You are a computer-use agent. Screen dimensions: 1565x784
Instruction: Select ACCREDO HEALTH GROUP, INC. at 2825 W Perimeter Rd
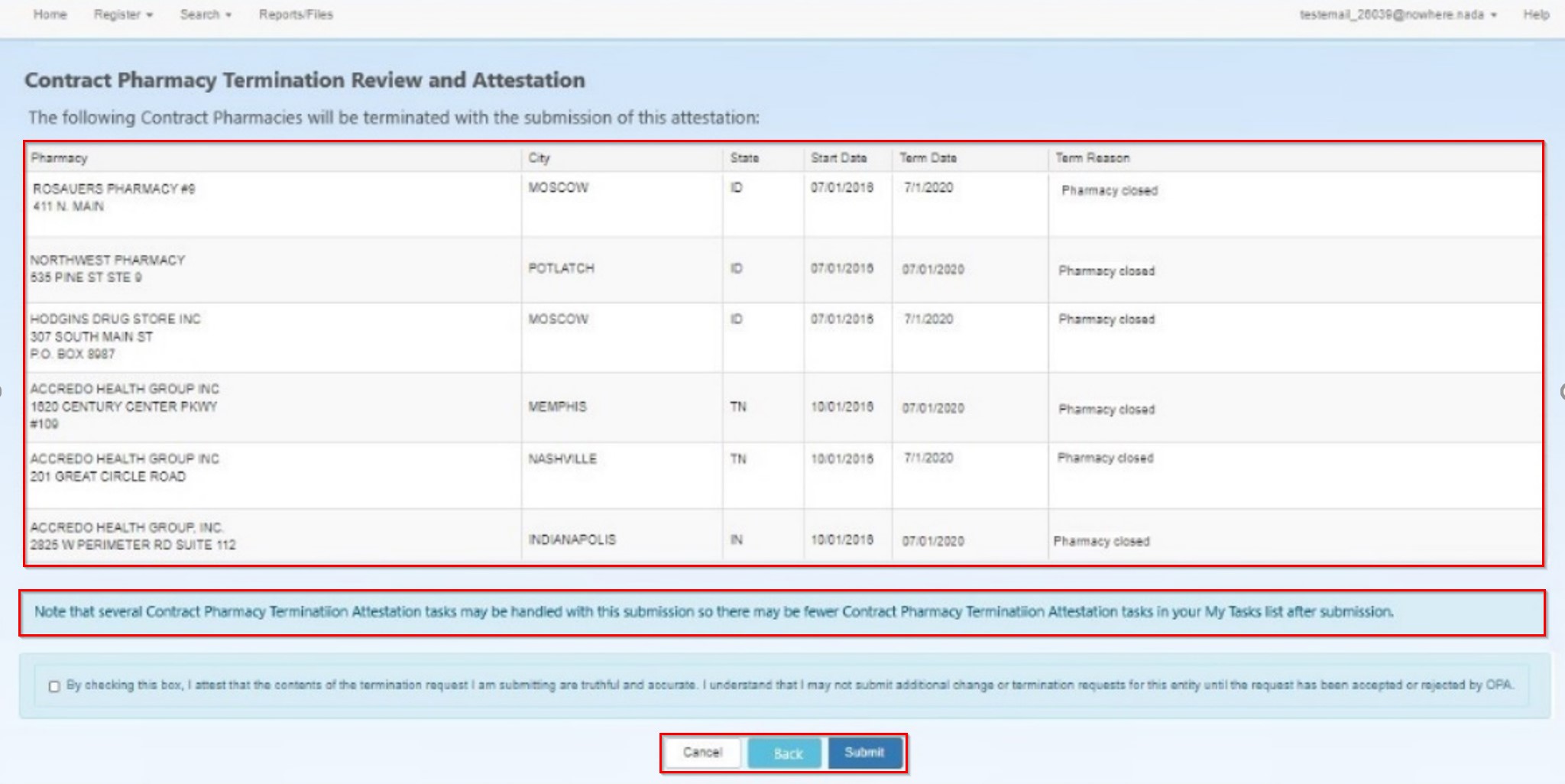coord(127,527)
